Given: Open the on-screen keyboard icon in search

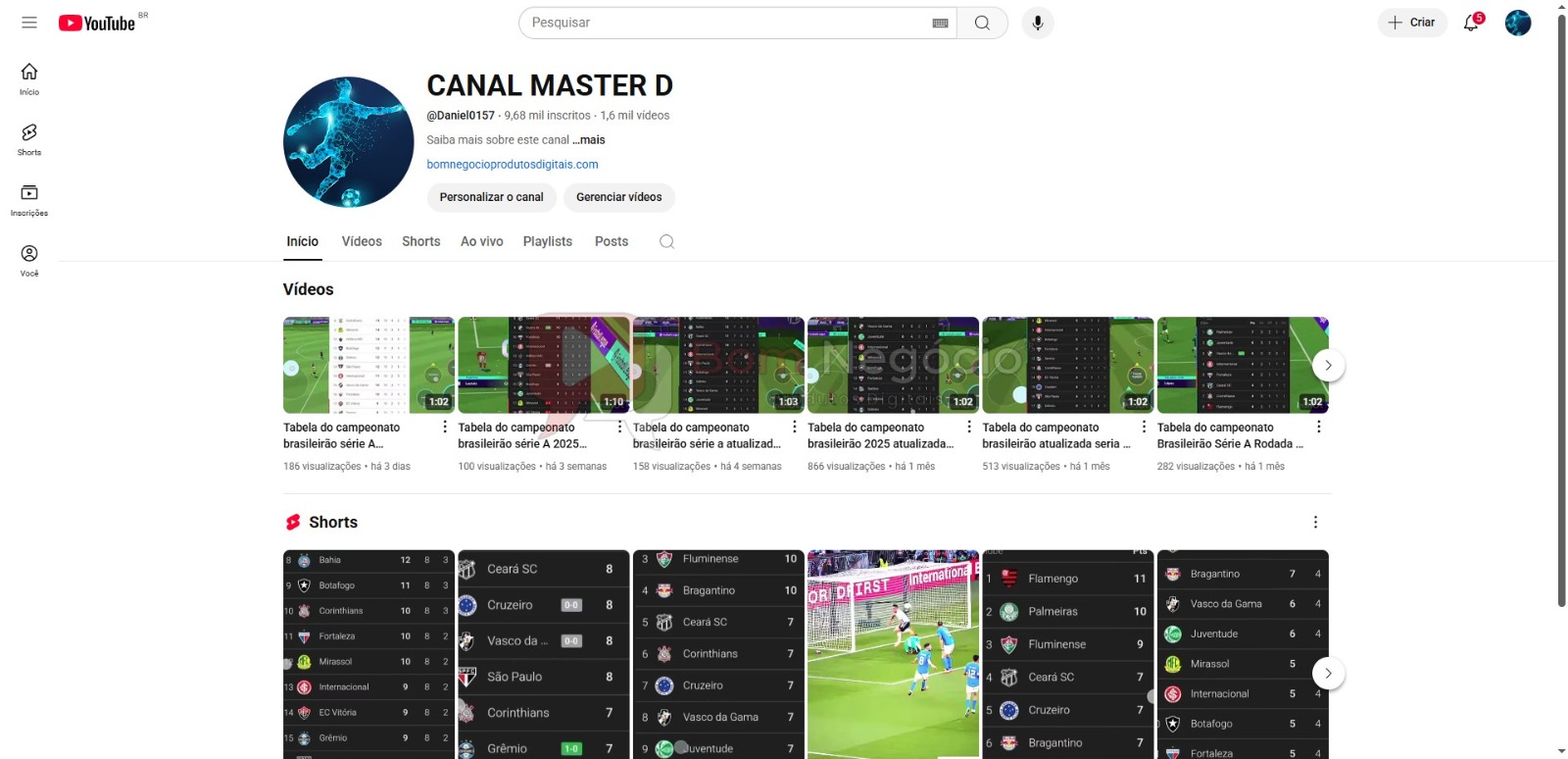Looking at the screenshot, I should click(940, 23).
